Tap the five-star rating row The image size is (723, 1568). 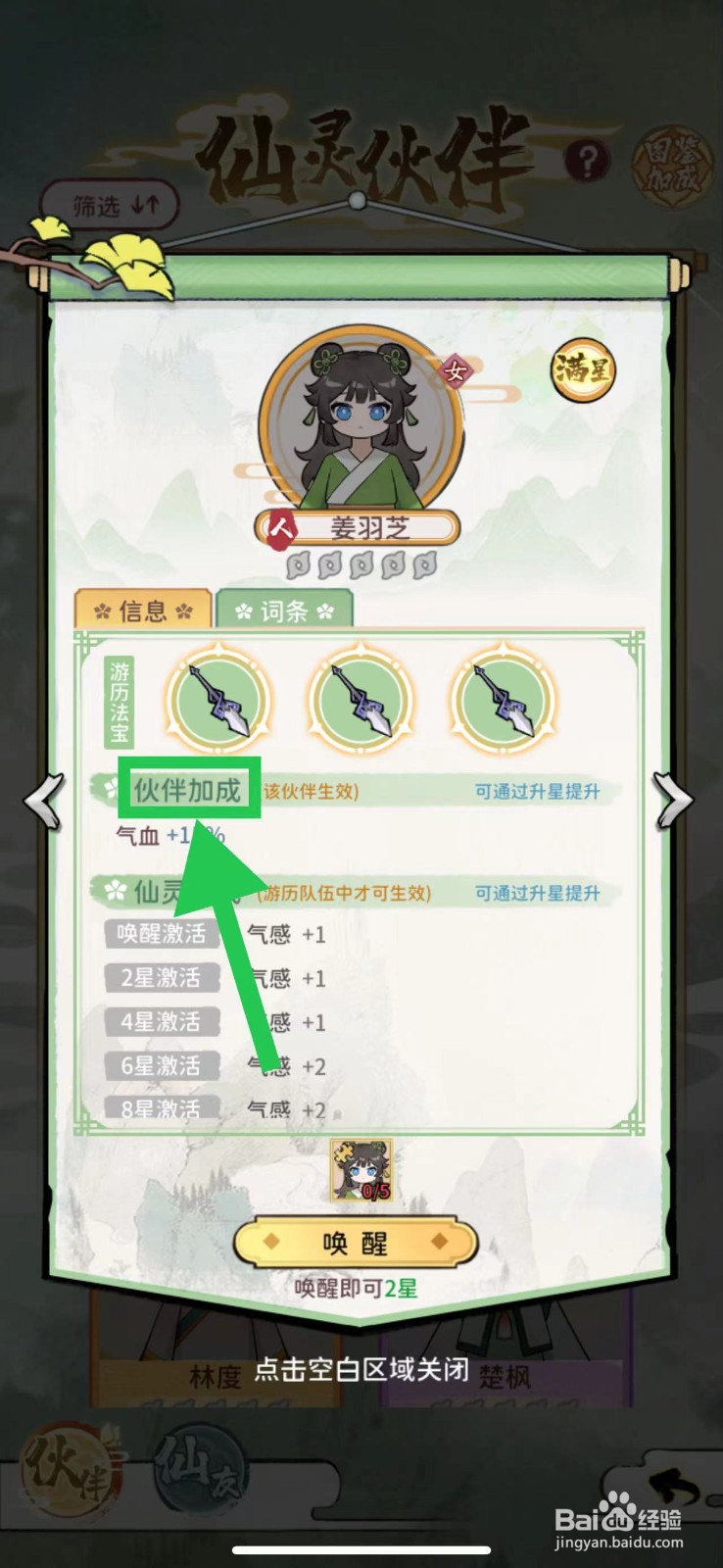(361, 564)
